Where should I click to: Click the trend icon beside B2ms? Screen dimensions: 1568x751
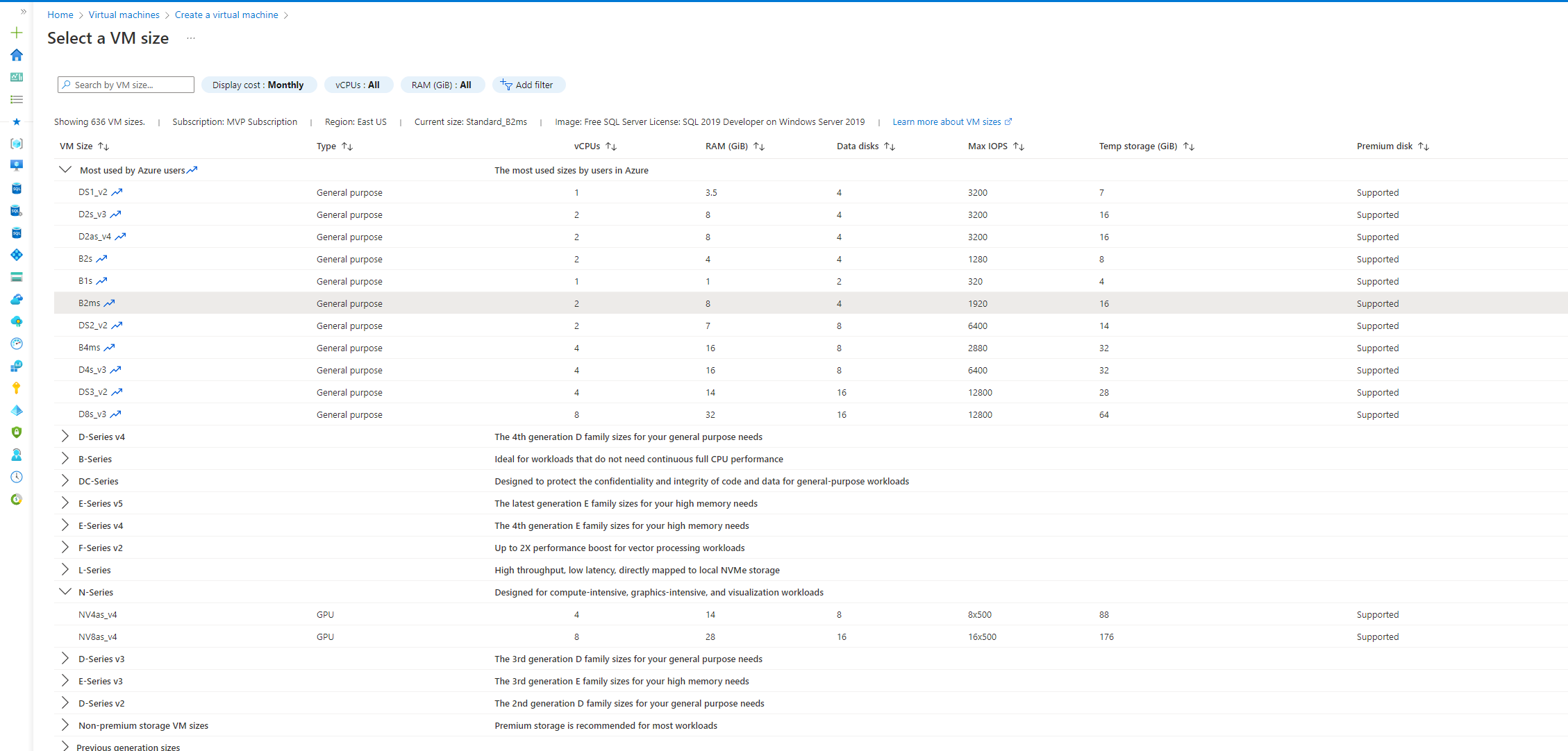coord(109,303)
